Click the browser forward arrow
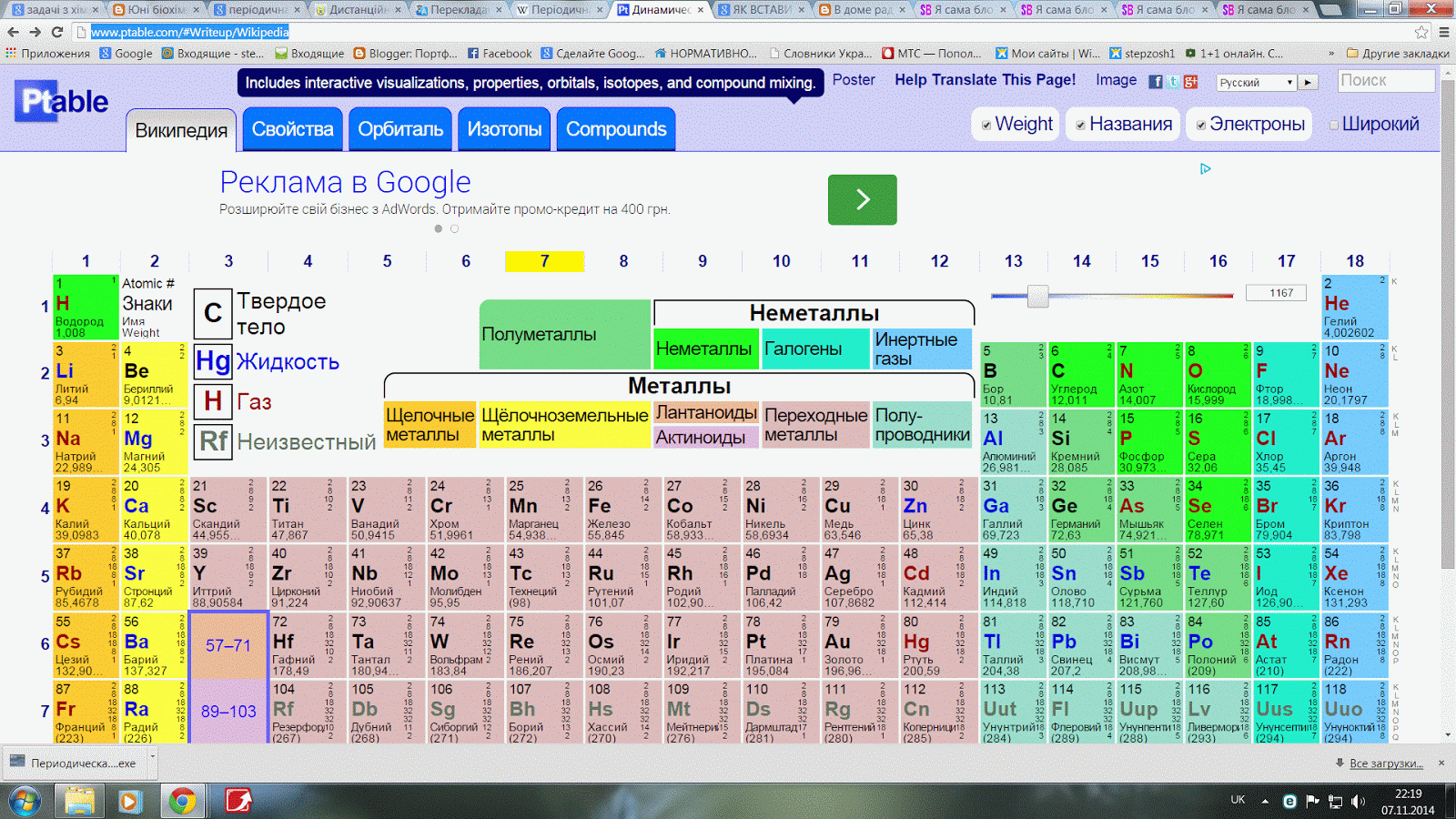 (x=35, y=32)
